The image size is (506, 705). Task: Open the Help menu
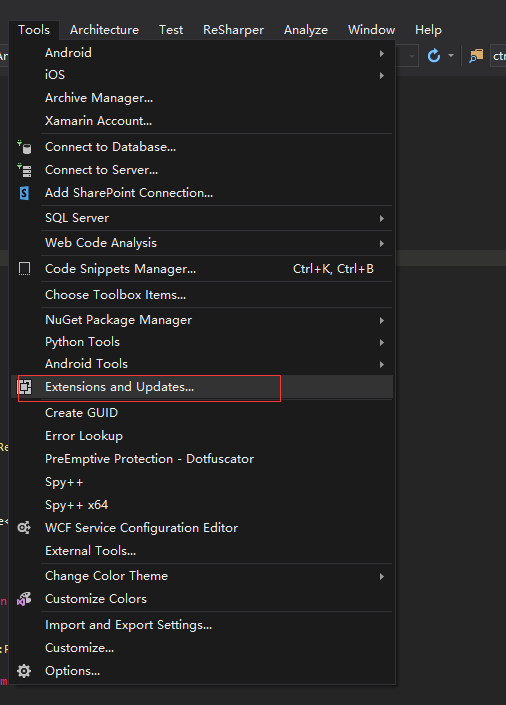(x=428, y=30)
